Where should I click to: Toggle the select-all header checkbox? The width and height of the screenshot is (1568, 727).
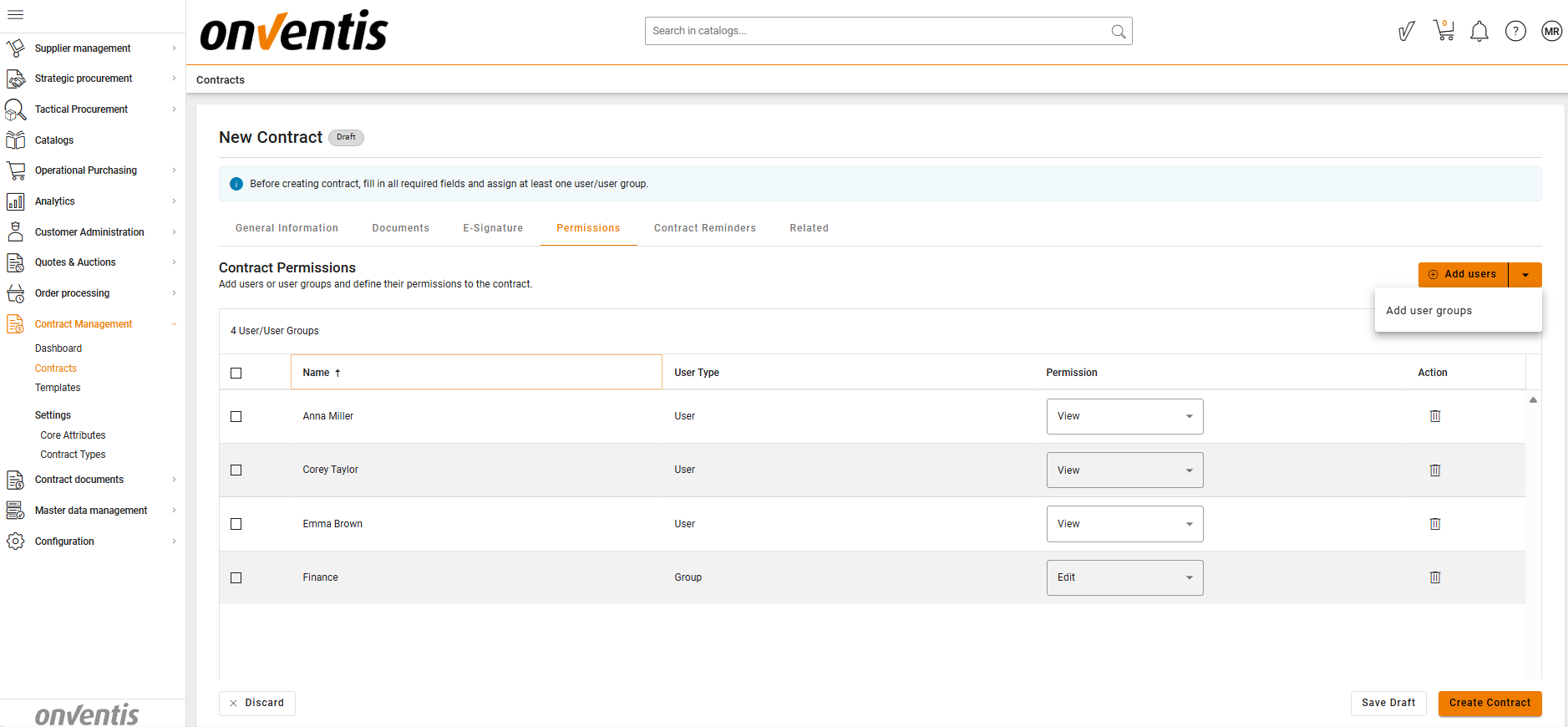coord(236,373)
